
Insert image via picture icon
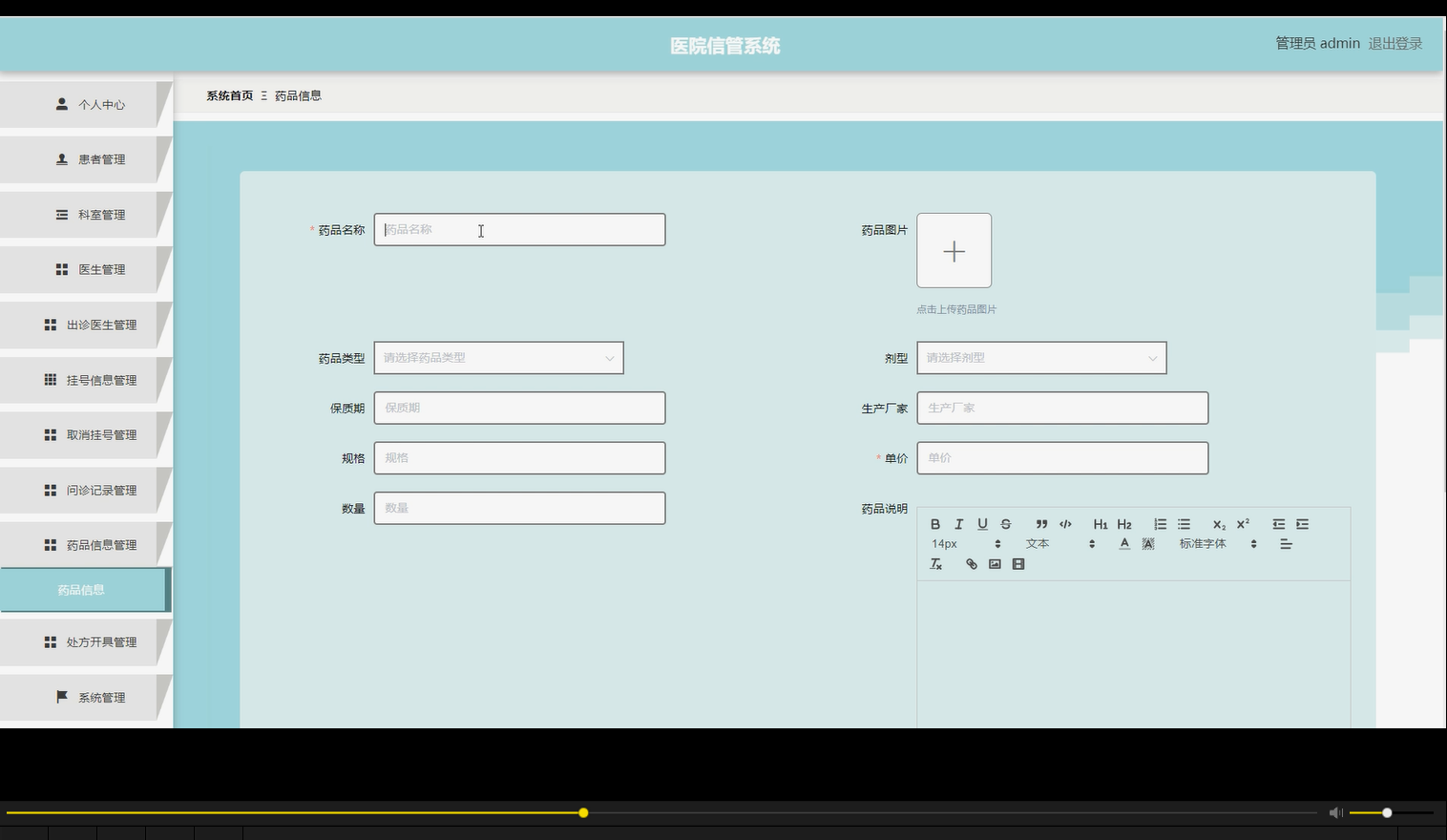(x=995, y=564)
